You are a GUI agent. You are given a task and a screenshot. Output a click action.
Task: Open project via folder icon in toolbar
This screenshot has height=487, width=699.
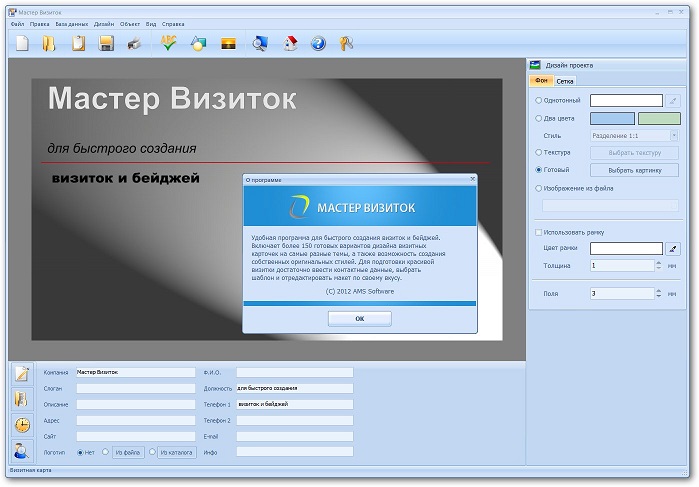coord(49,43)
